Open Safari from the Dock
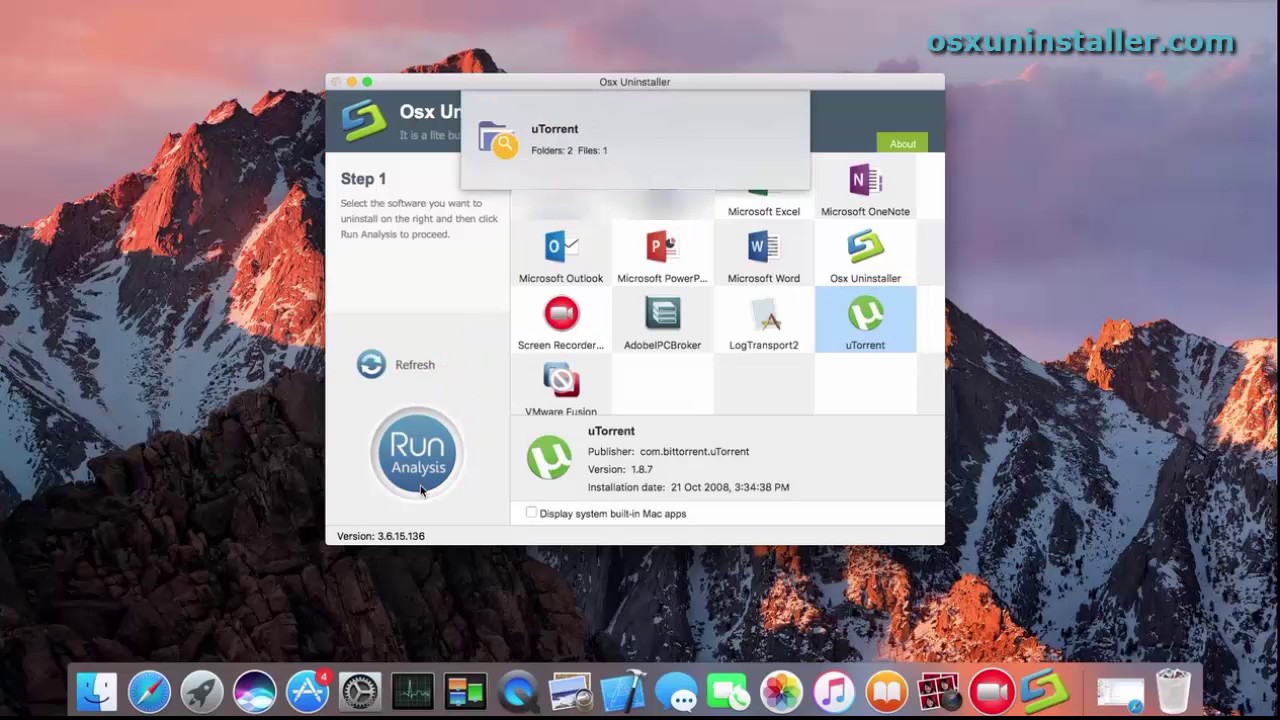Screen dimensions: 1280x720 149,692
